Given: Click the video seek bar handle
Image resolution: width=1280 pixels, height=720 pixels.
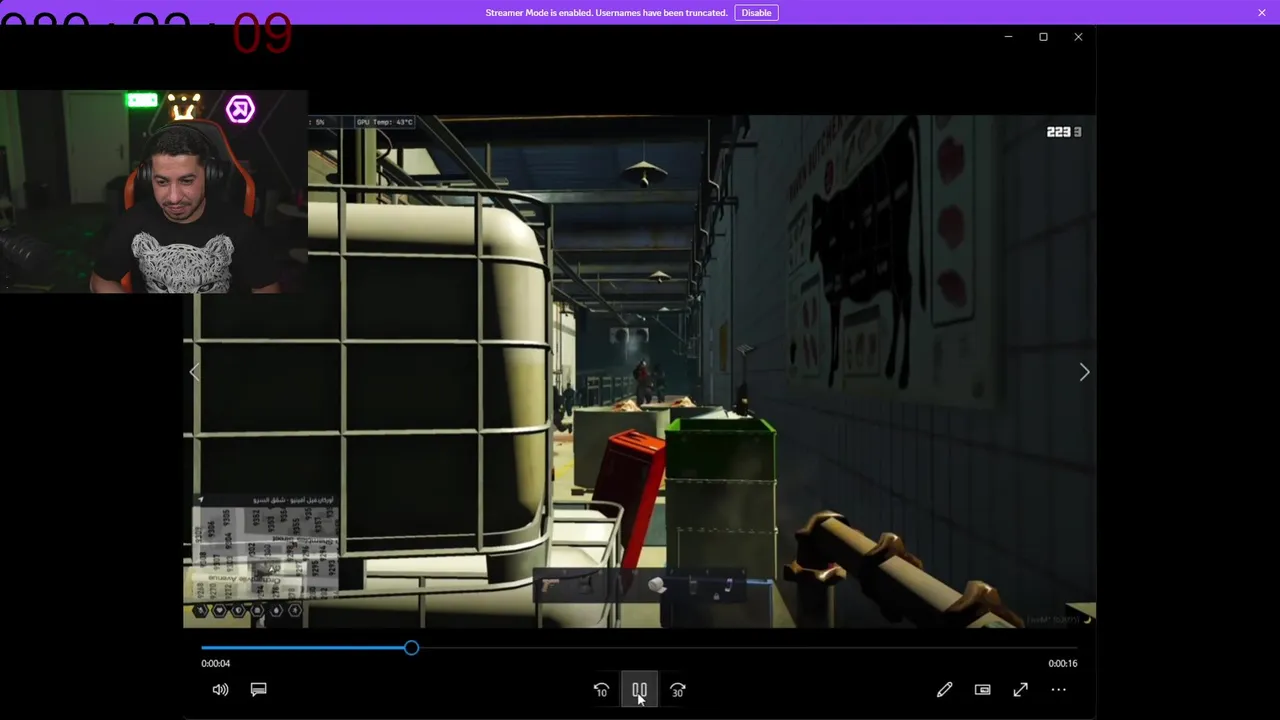Looking at the screenshot, I should 411,648.
